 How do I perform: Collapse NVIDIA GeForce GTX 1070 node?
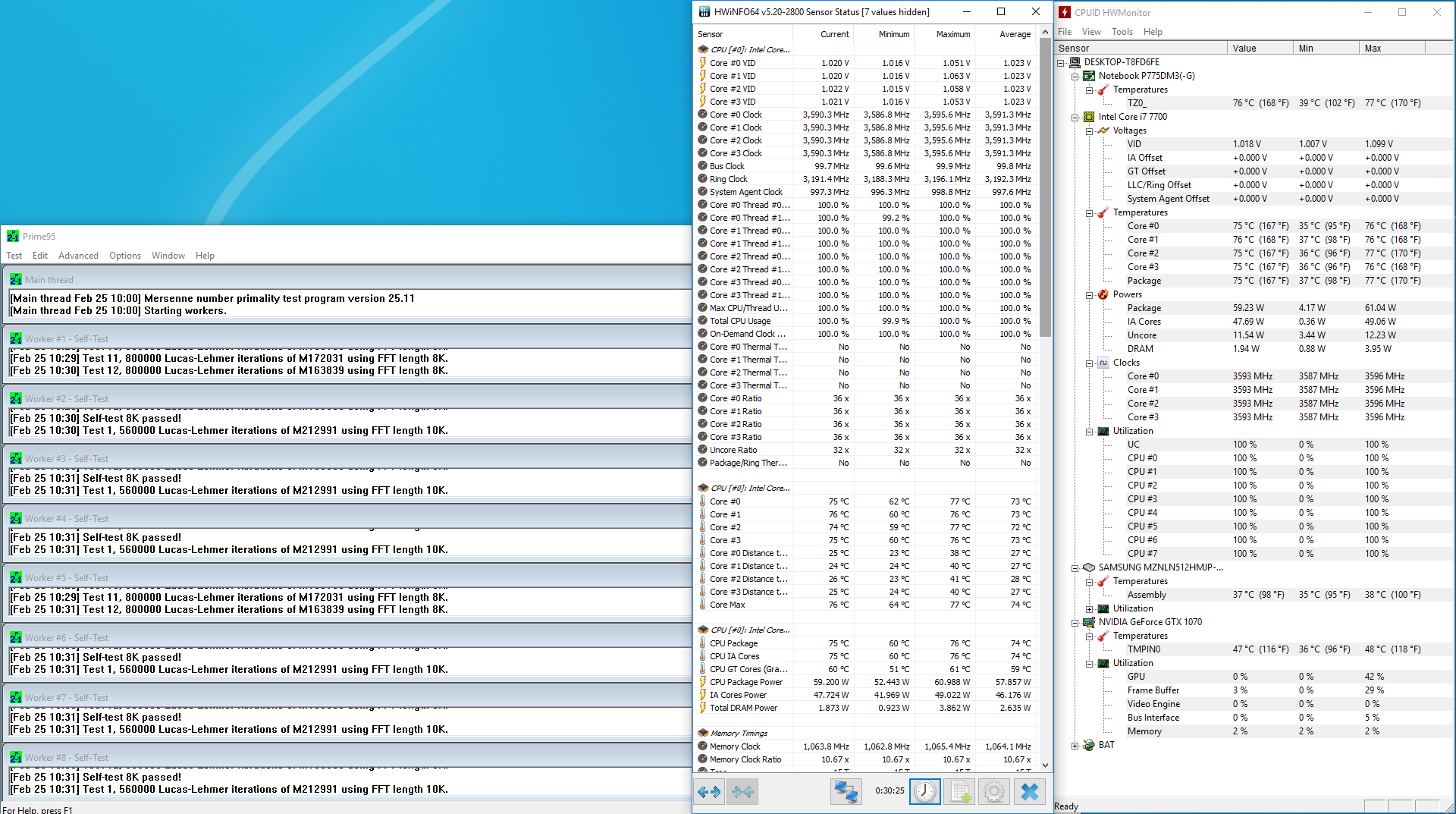[x=1075, y=623]
